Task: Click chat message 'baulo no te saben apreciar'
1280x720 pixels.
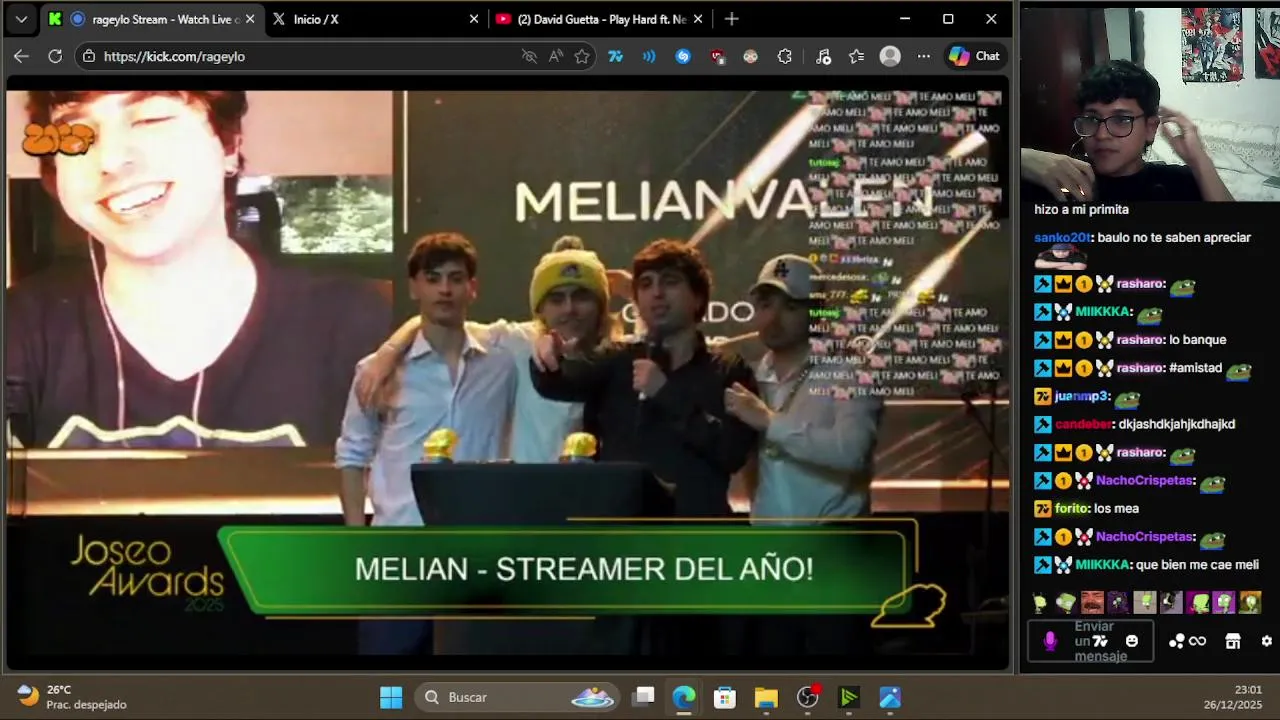Action: [1174, 238]
